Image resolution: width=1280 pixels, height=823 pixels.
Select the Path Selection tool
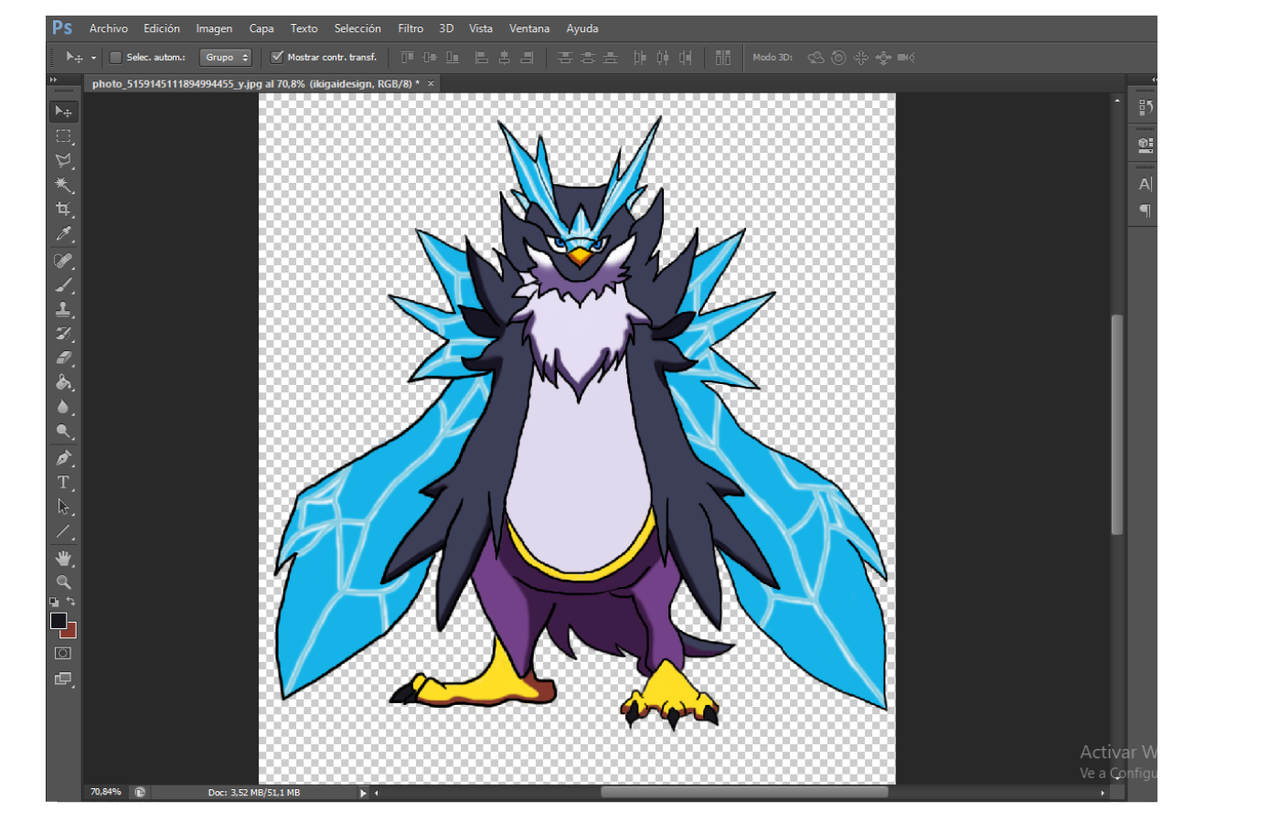click(63, 507)
